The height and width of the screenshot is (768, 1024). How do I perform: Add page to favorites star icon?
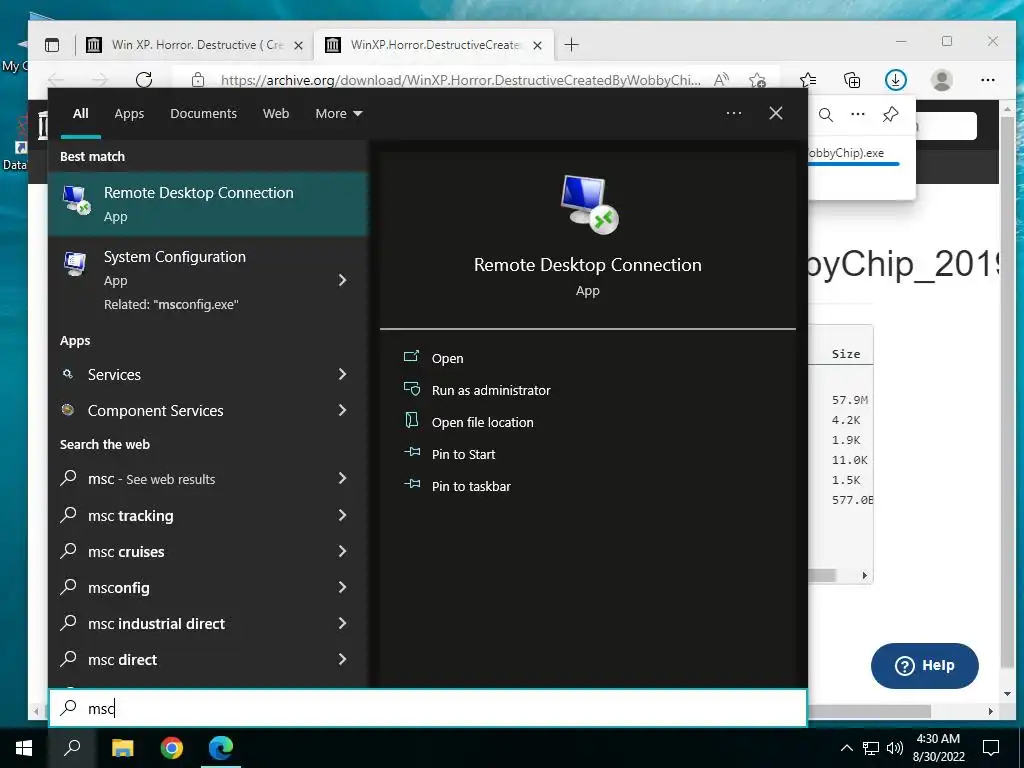point(758,80)
